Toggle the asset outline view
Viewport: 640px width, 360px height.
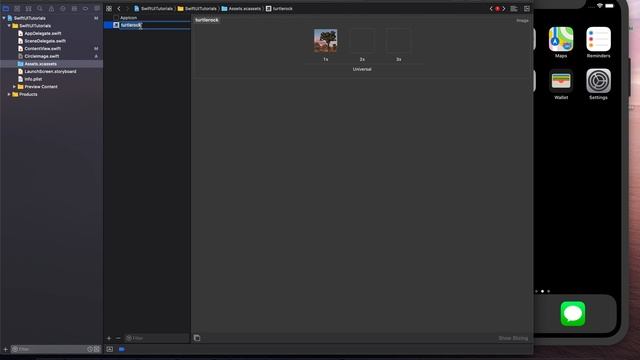tap(197, 338)
